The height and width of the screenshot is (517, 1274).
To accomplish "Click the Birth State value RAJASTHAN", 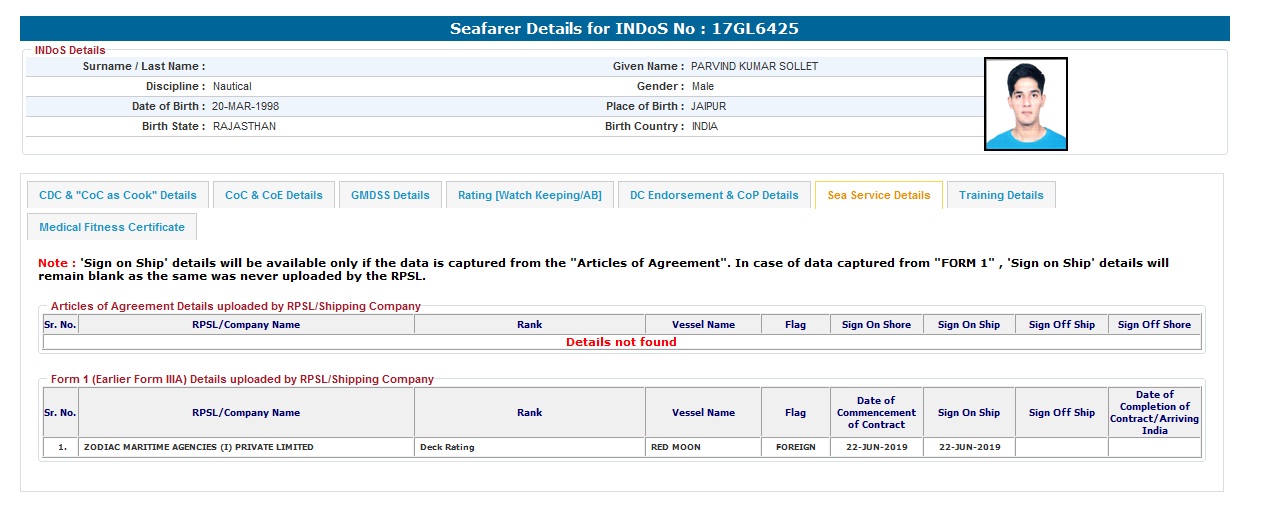I will coord(244,126).
